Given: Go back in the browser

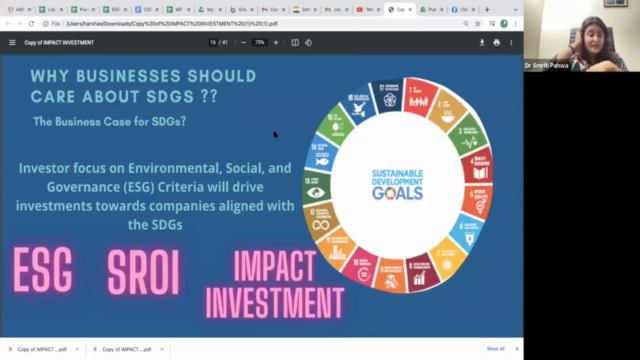Looking at the screenshot, I should 8,24.
